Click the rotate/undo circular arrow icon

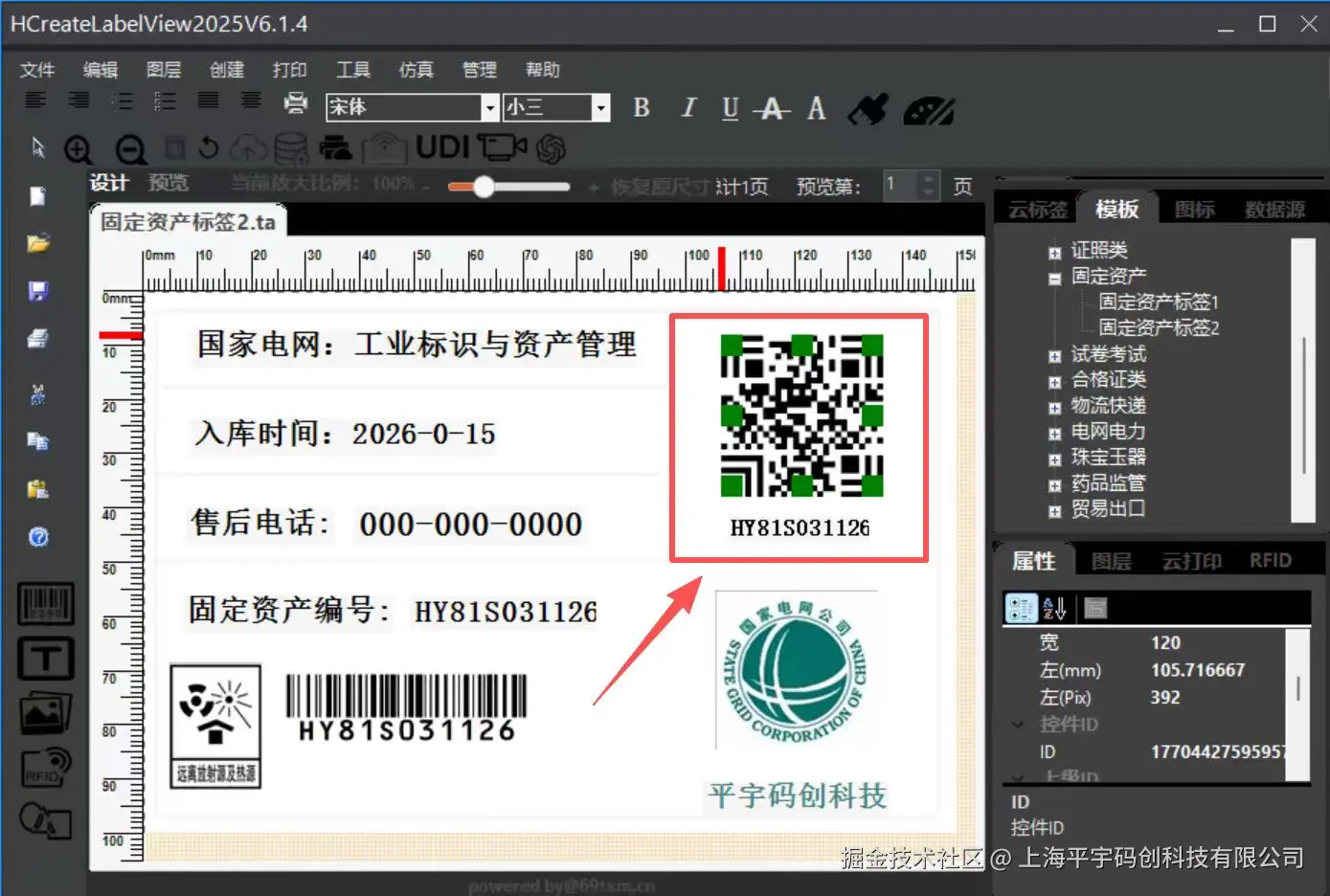click(x=208, y=147)
